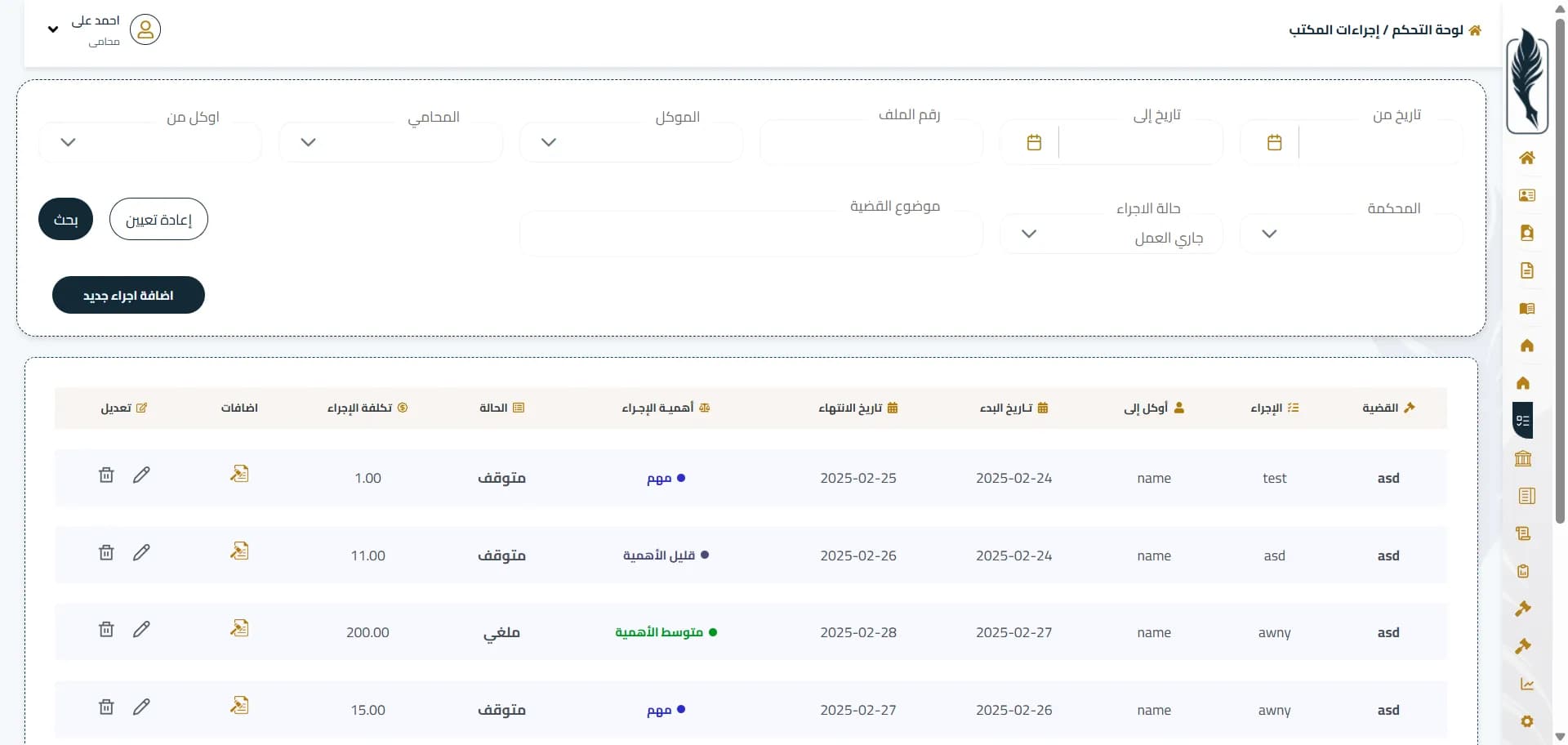This screenshot has width=1568, height=745.
Task: Expand the المحامي dropdown
Action: click(390, 142)
